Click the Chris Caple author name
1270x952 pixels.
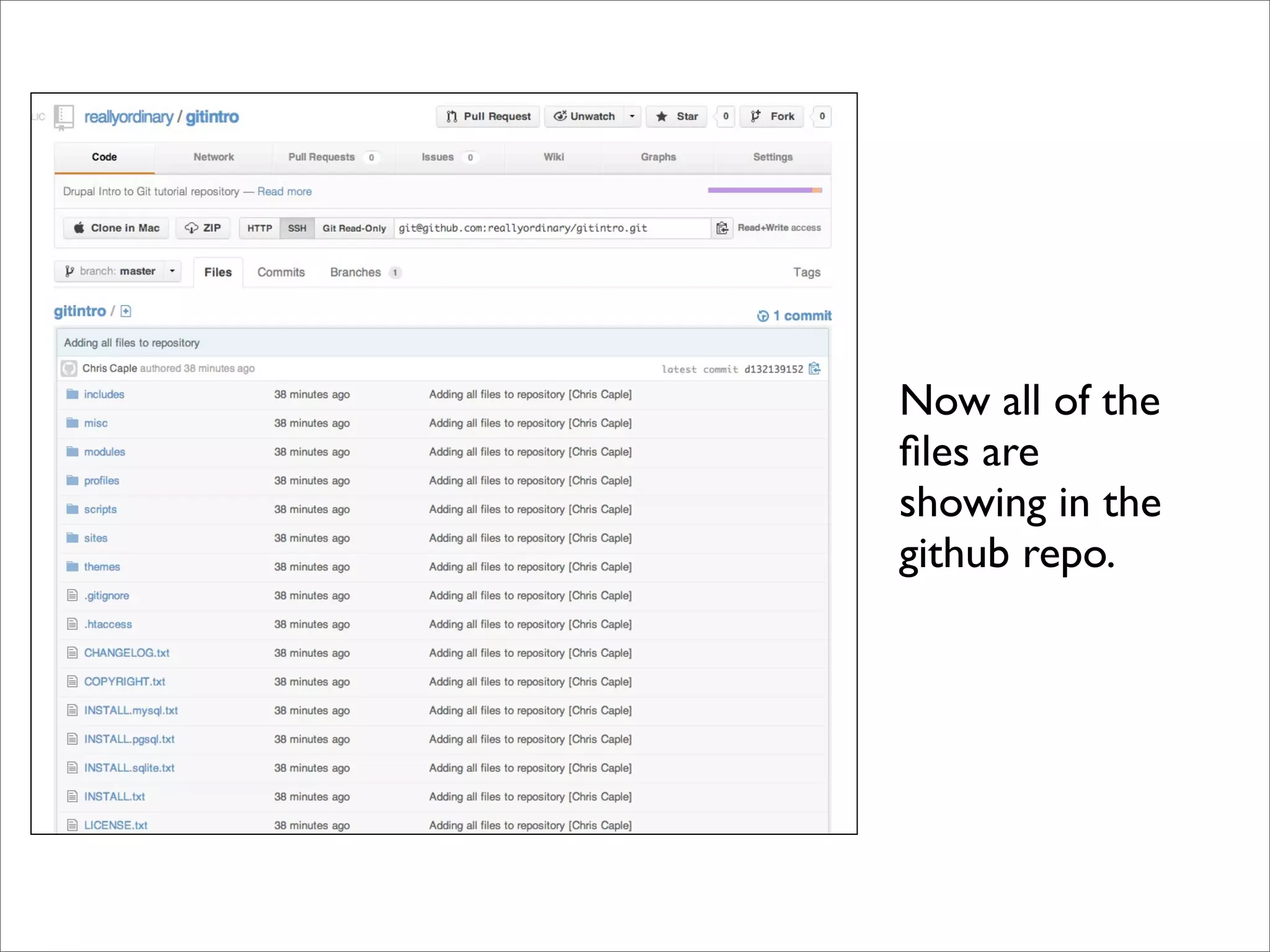(x=110, y=368)
